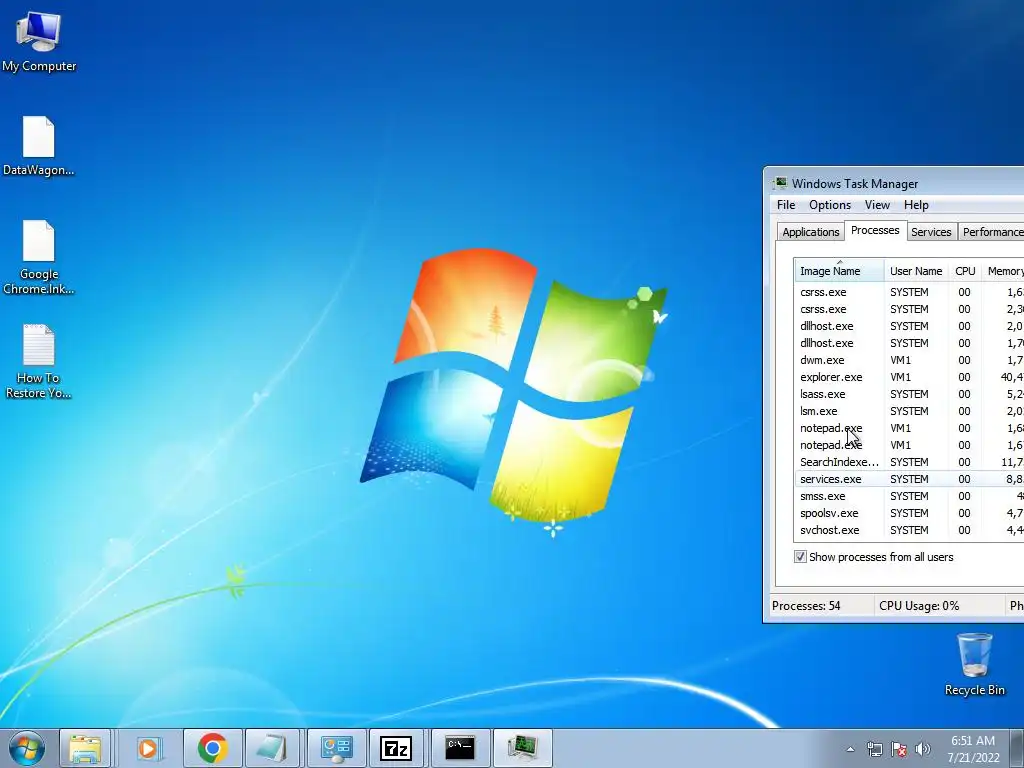Open 7-Zip from the taskbar

[396, 748]
